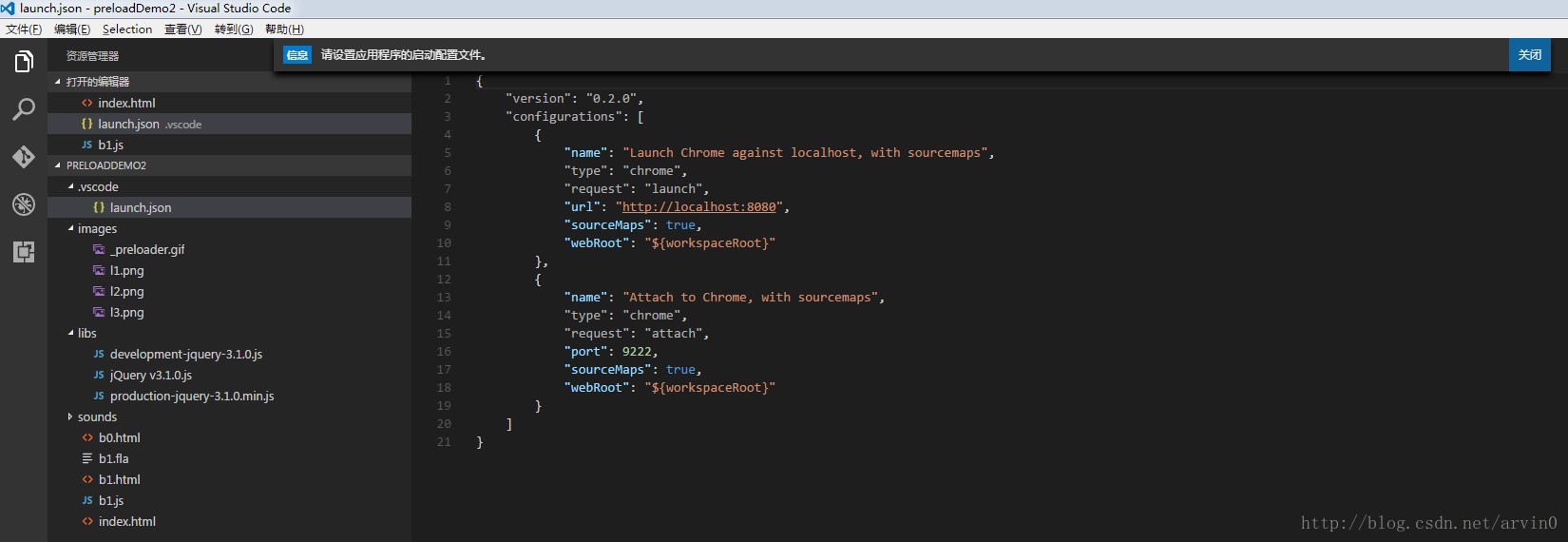The width and height of the screenshot is (1568, 542).
Task: Collapse the .vscode folder
Action: click(70, 186)
